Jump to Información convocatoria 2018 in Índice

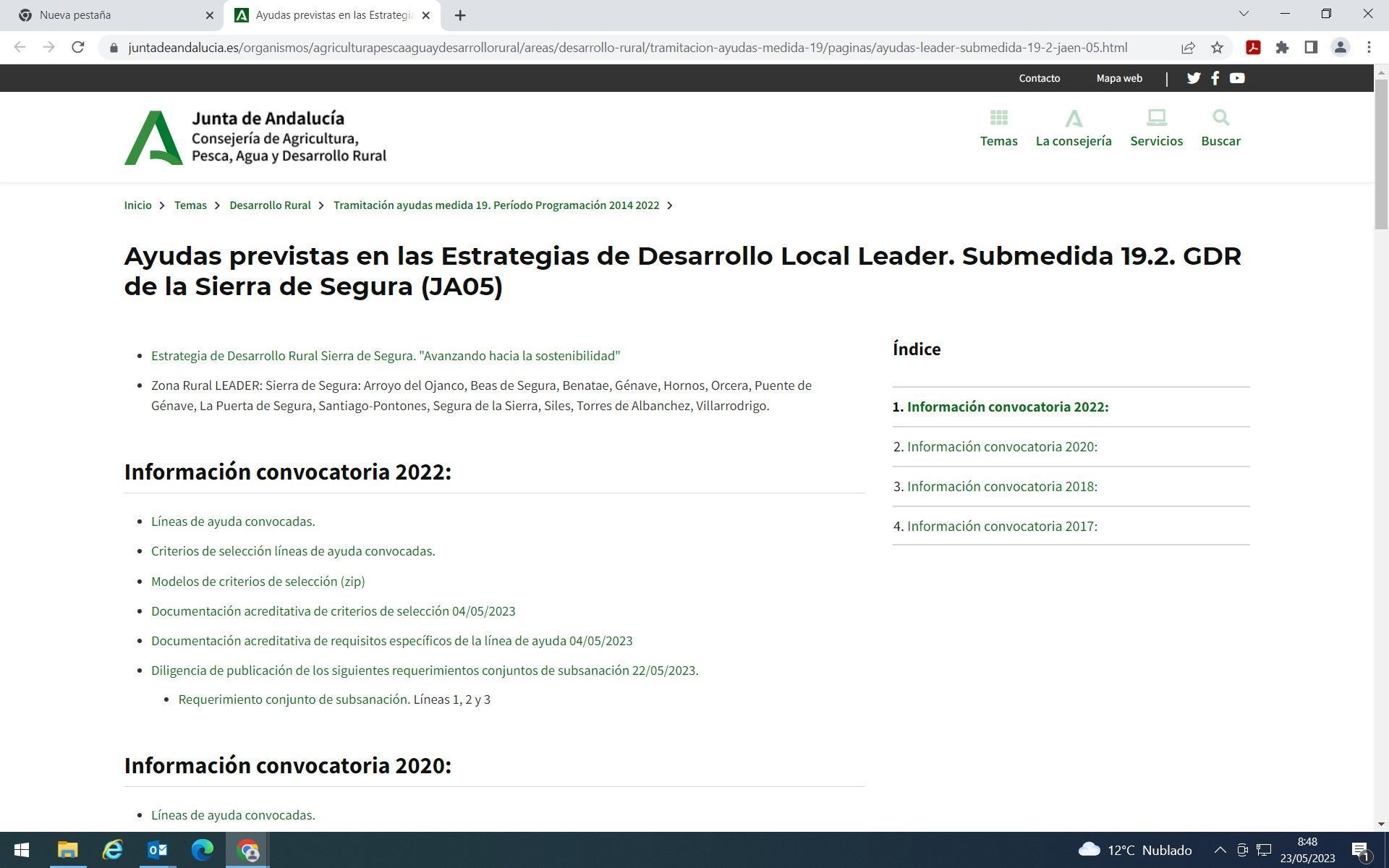coord(1002,486)
